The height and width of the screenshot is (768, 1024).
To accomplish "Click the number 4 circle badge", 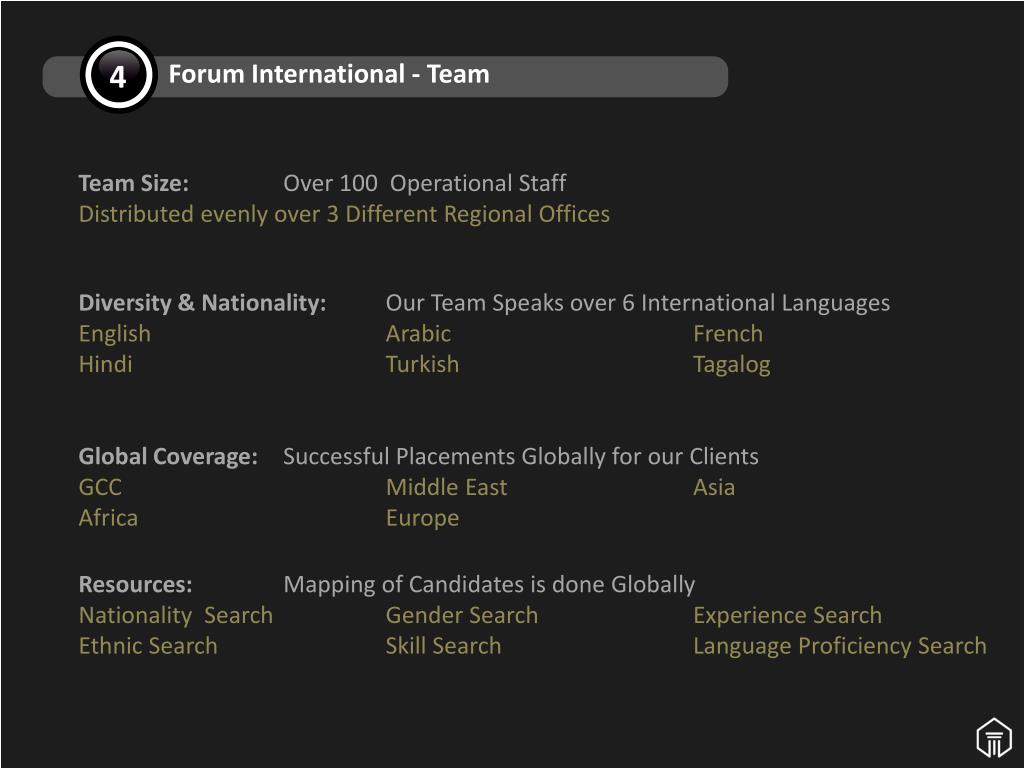I will click(x=118, y=75).
